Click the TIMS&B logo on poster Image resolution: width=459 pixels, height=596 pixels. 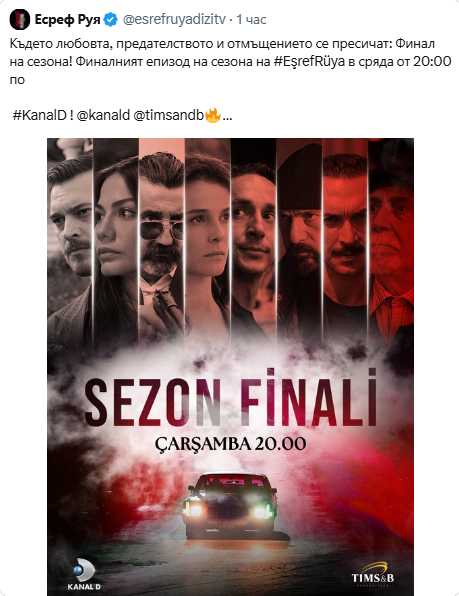point(373,573)
